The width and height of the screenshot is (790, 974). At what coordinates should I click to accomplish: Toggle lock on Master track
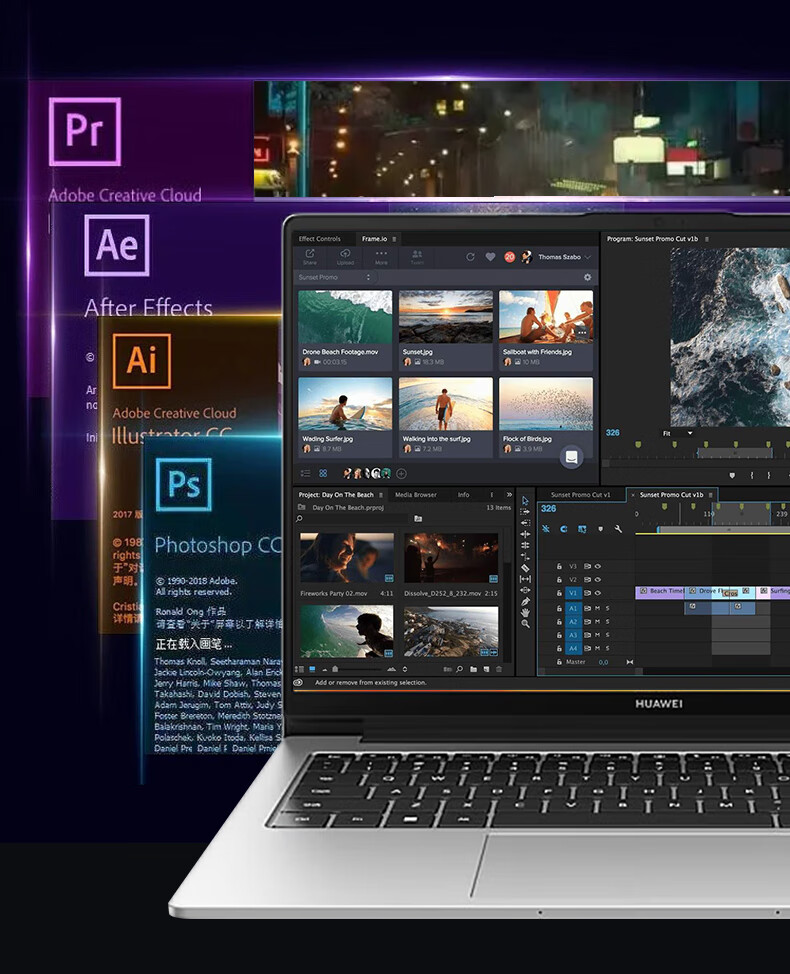(559, 662)
